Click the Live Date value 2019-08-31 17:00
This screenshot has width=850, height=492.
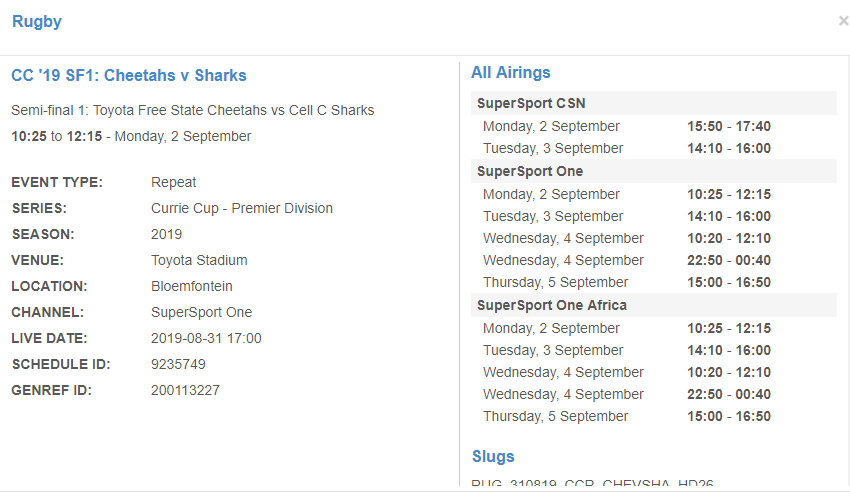206,338
